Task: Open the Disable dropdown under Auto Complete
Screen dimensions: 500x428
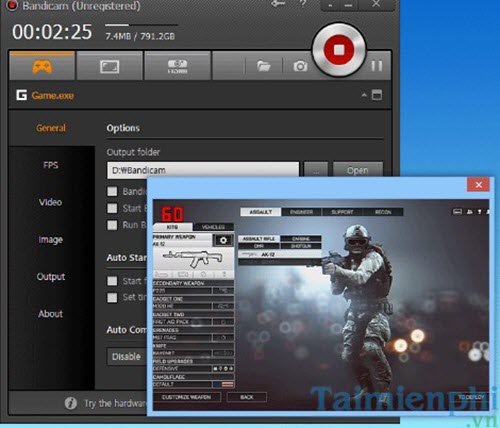Action: (x=127, y=357)
